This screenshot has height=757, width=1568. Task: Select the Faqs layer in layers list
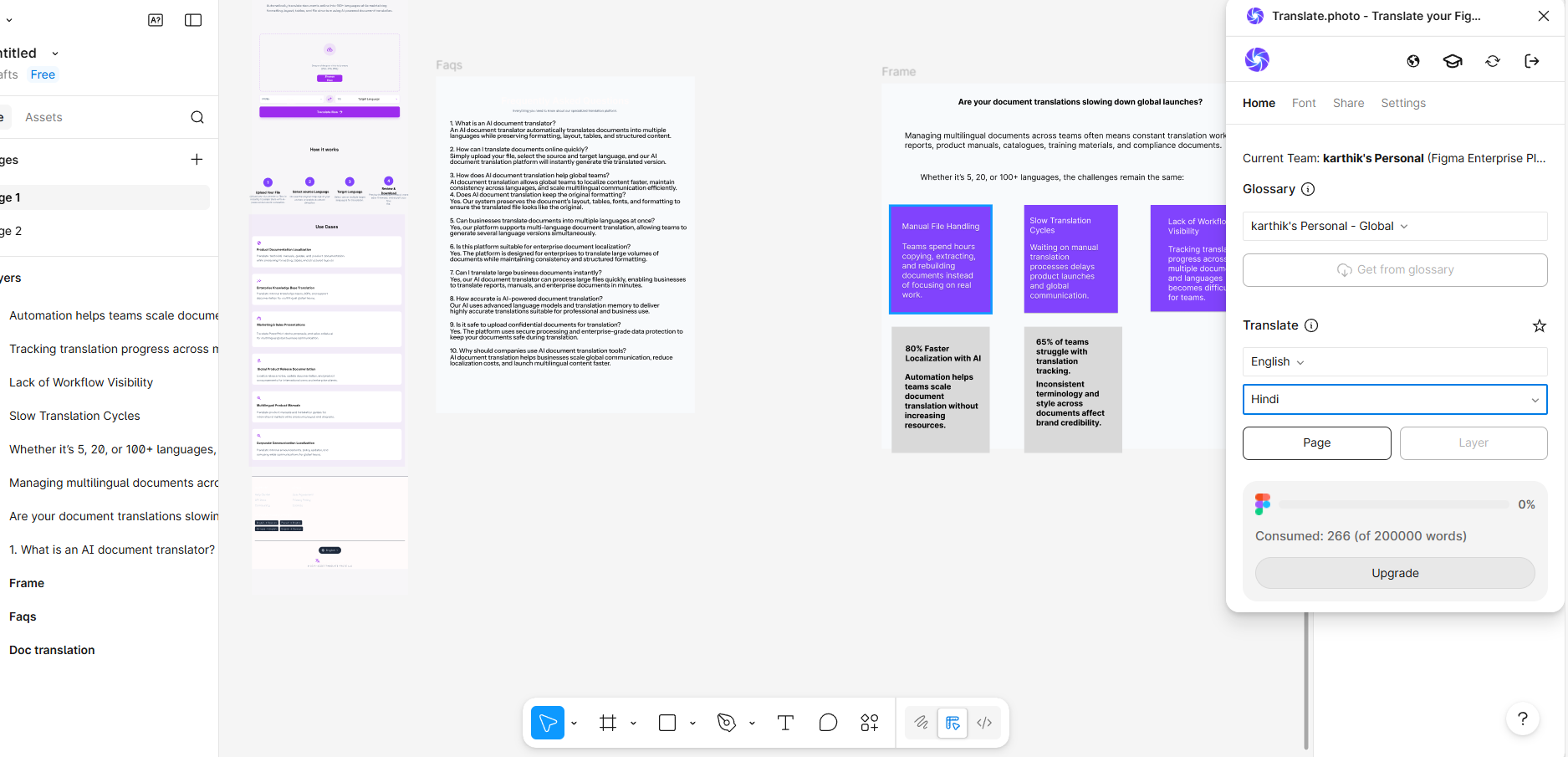click(x=23, y=616)
